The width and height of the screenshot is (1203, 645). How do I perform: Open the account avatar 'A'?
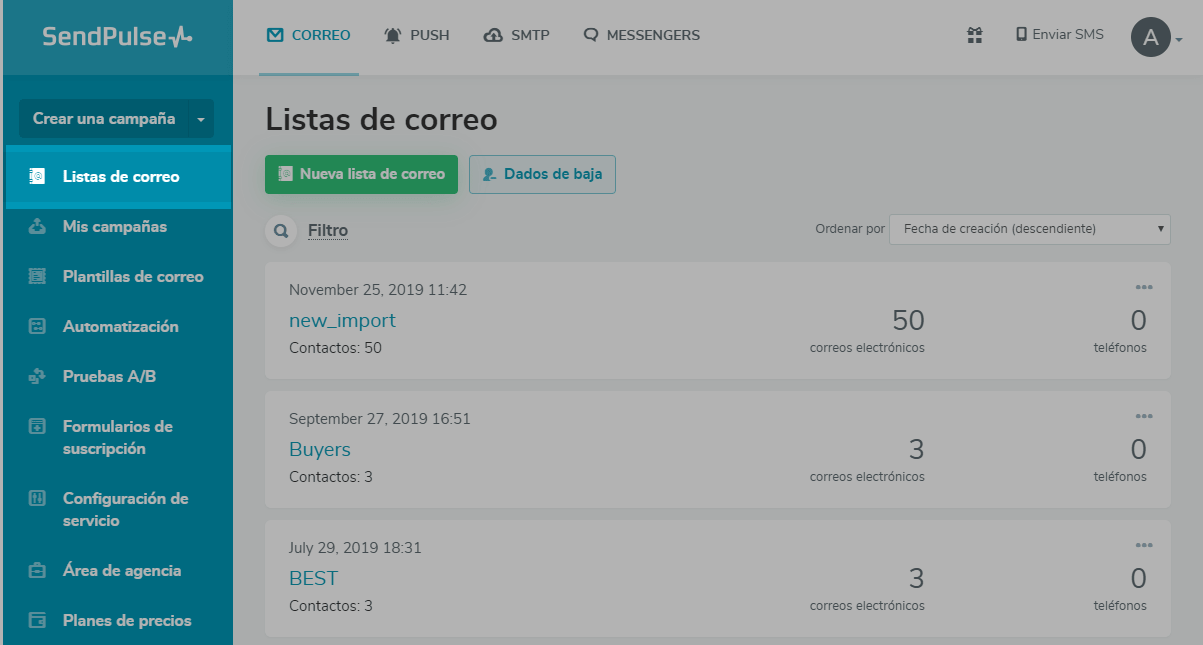point(1151,38)
